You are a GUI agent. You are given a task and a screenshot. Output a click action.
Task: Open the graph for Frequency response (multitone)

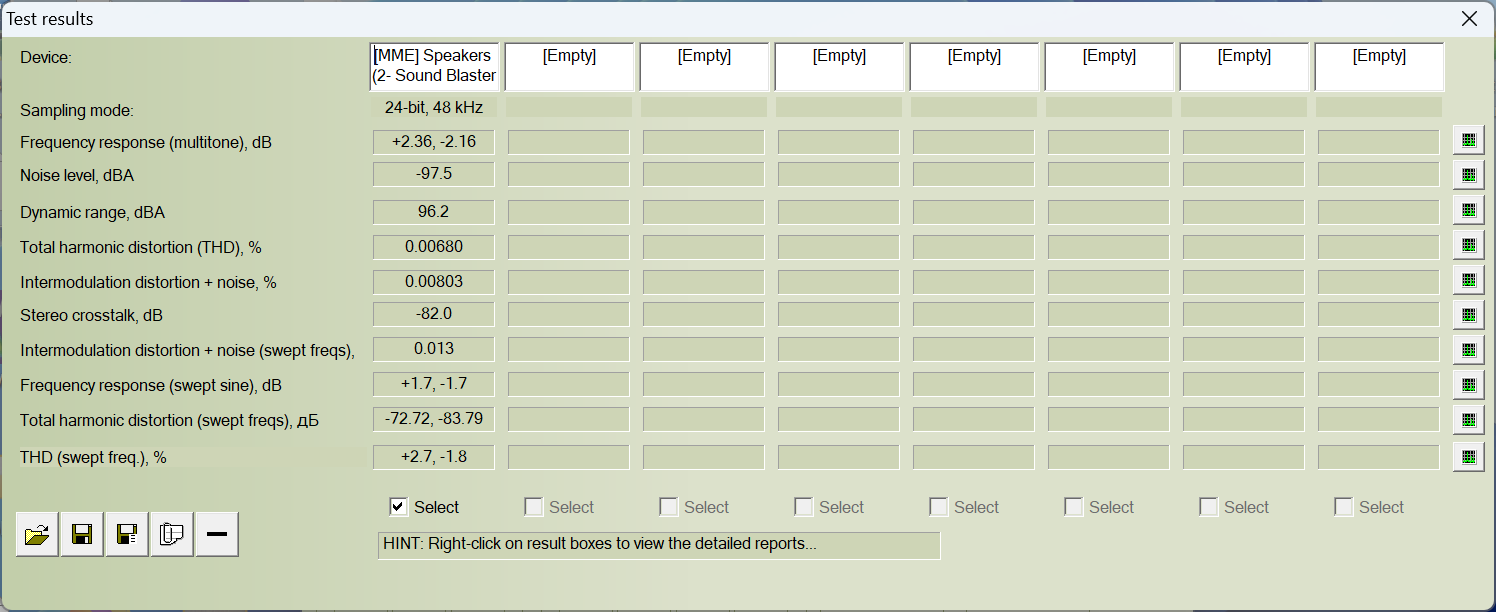1468,140
